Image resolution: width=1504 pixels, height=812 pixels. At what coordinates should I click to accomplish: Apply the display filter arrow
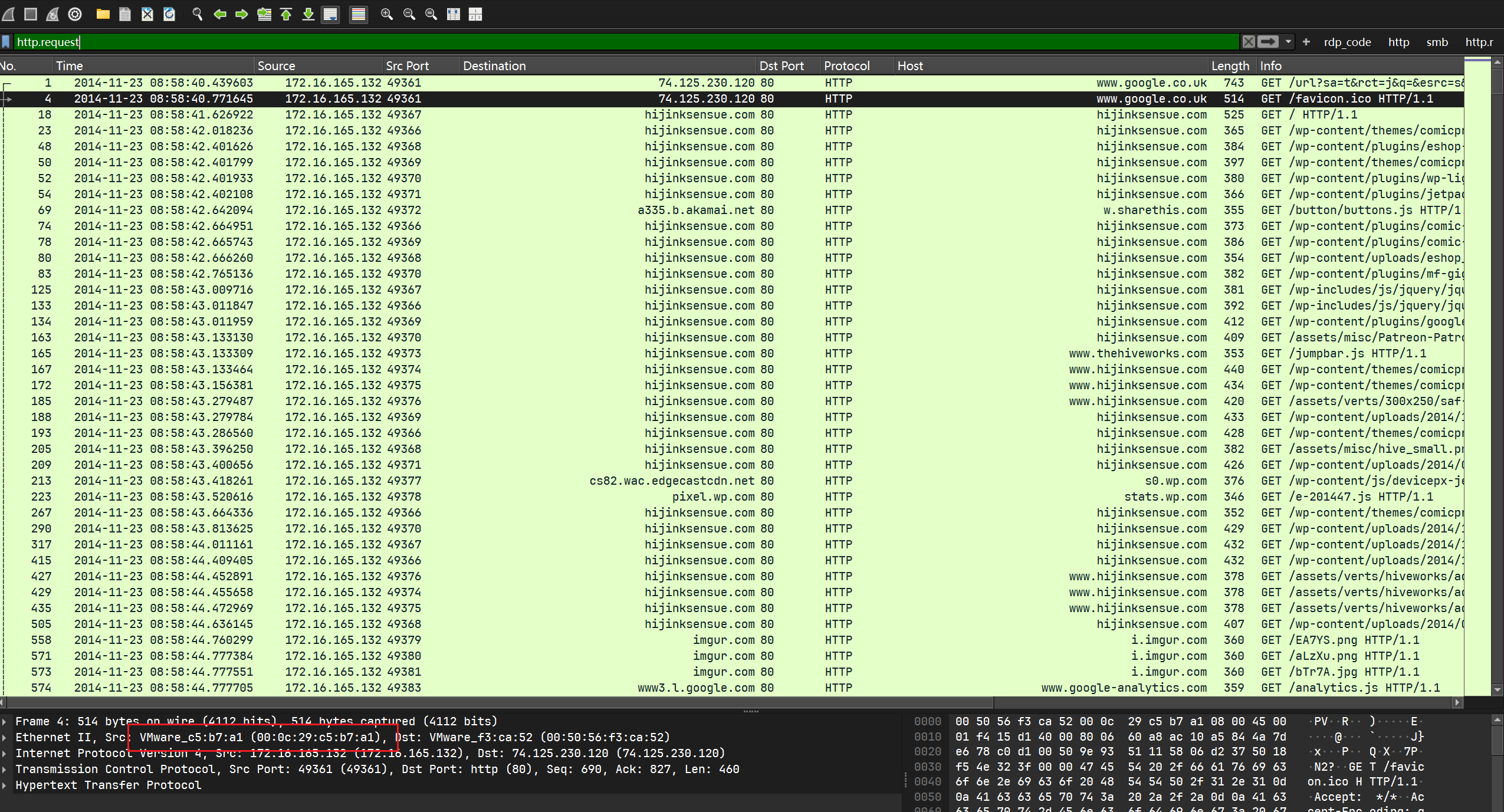(1267, 42)
